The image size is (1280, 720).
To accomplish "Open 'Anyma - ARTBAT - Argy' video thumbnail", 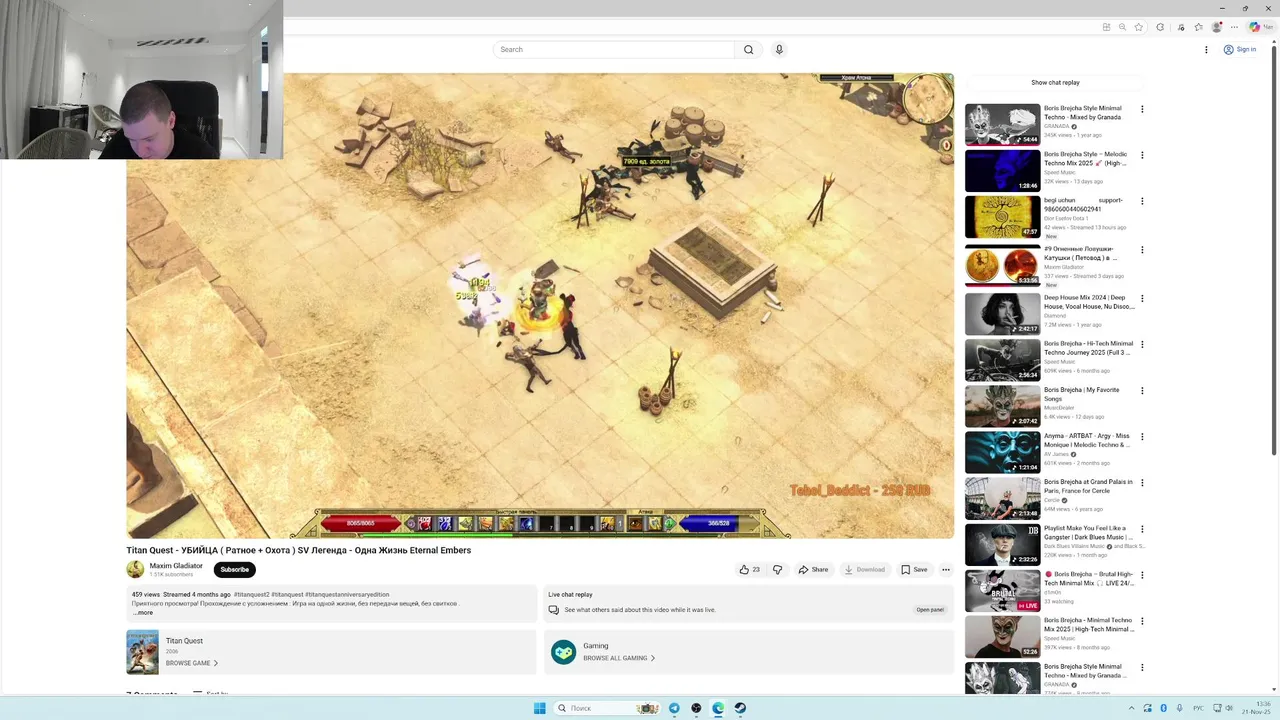I will tap(1002, 452).
